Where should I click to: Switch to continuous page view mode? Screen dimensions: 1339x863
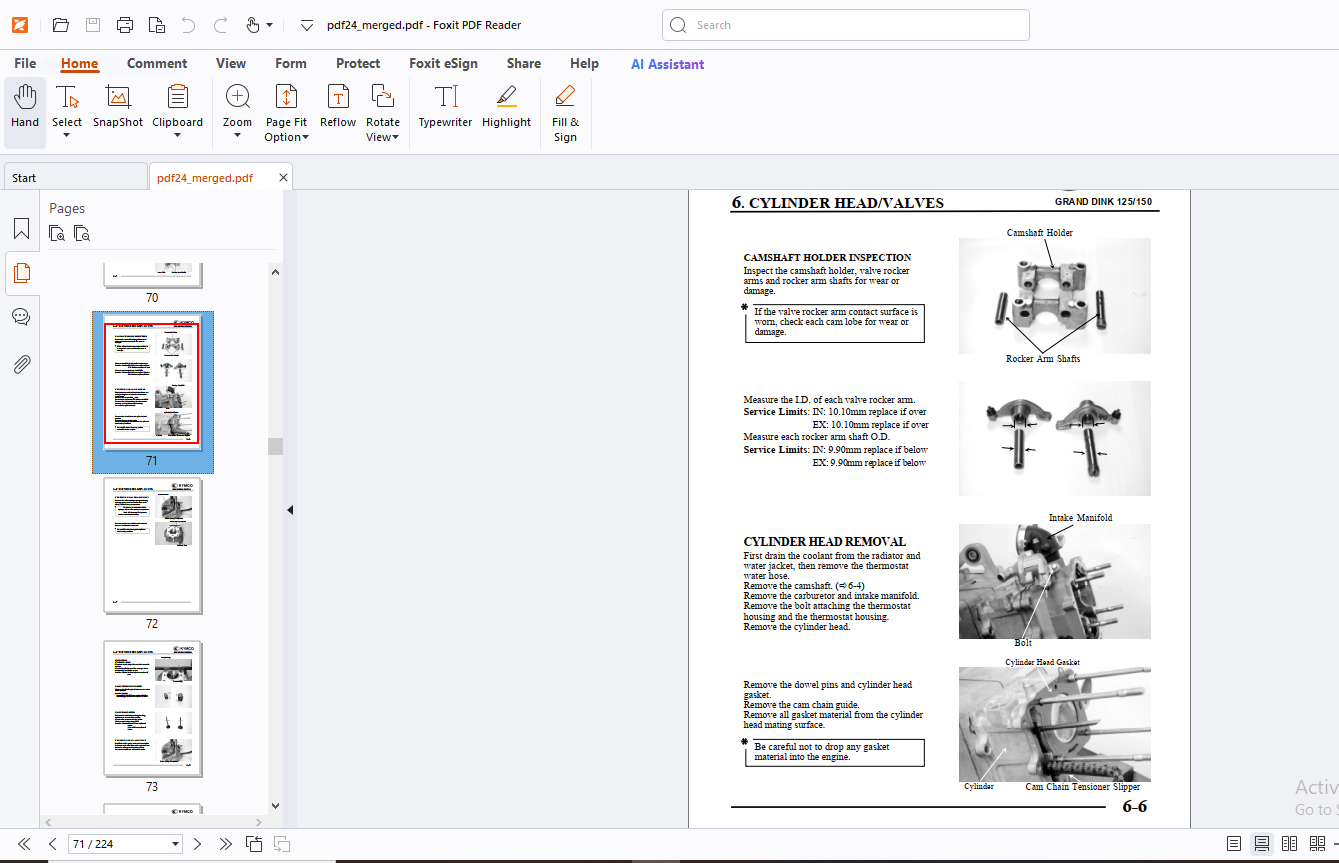(1262, 844)
